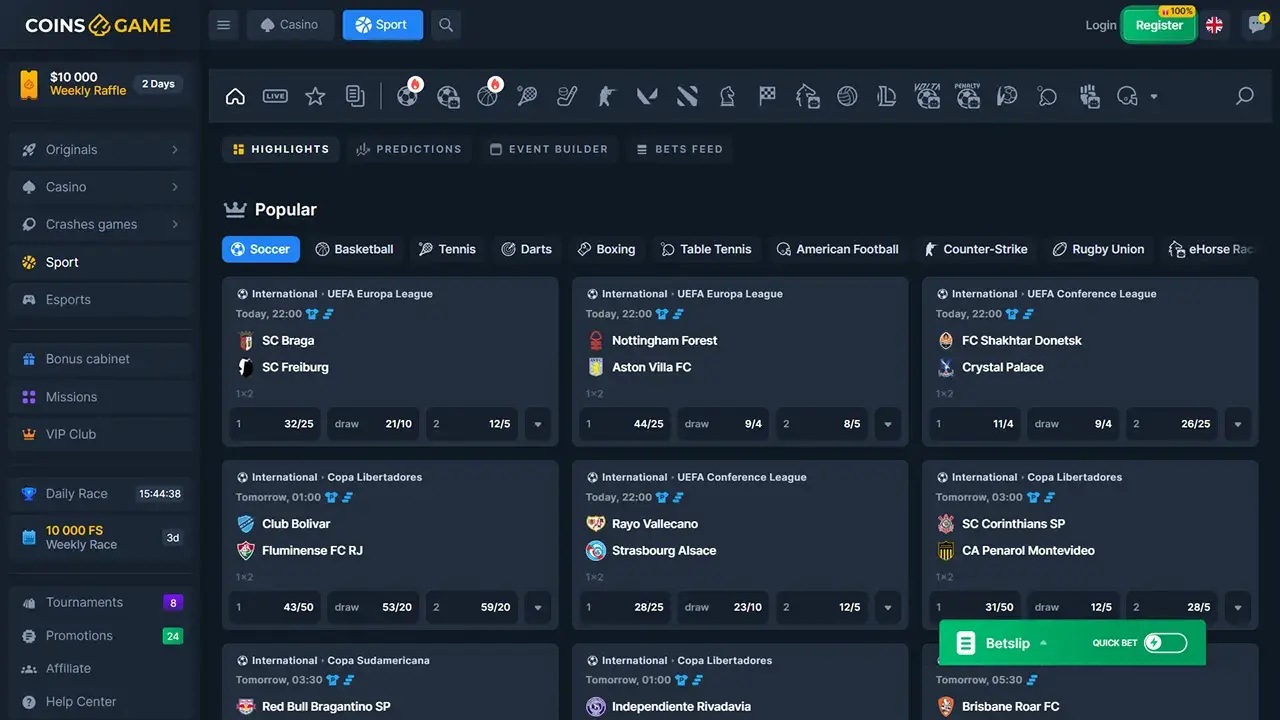Bet on Nottingham Forest at 44/25
Viewport: 1280px width, 720px height.
click(x=625, y=424)
